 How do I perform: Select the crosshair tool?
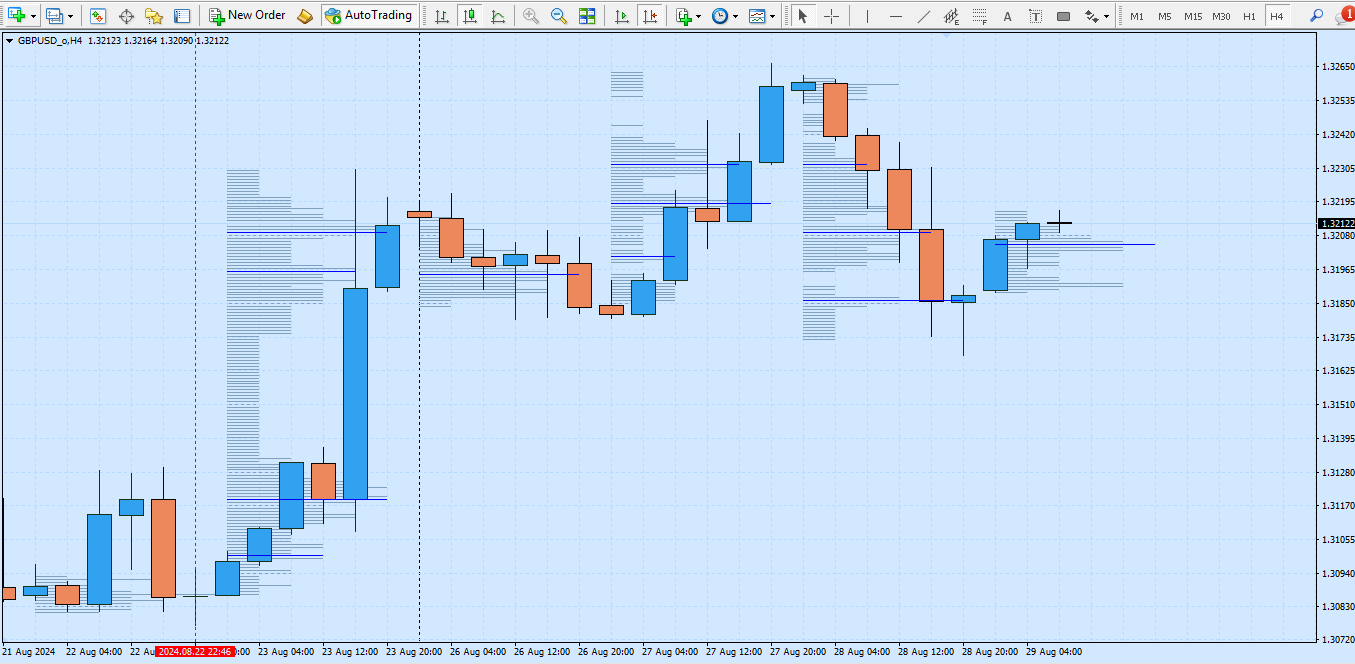(x=831, y=16)
